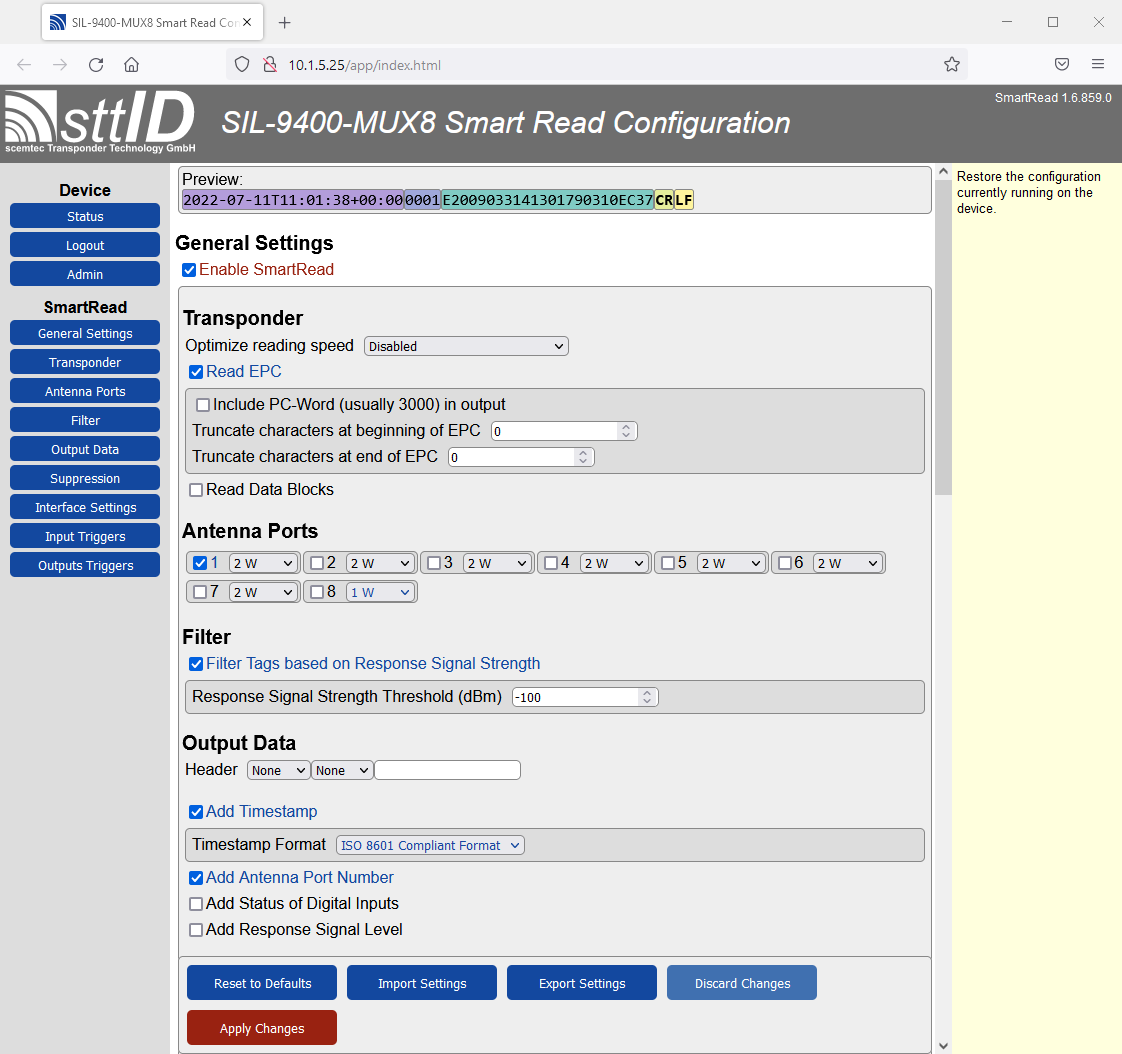Open Input Triggers section
Viewport: 1122px width, 1054px height.
85,536
